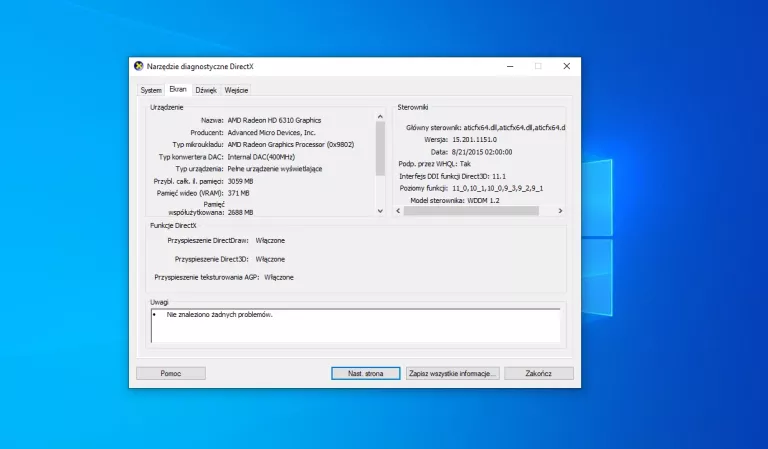This screenshot has height=449, width=768.
Task: Click the scroll right arrow in Sterowniki panel
Action: [x=560, y=211]
